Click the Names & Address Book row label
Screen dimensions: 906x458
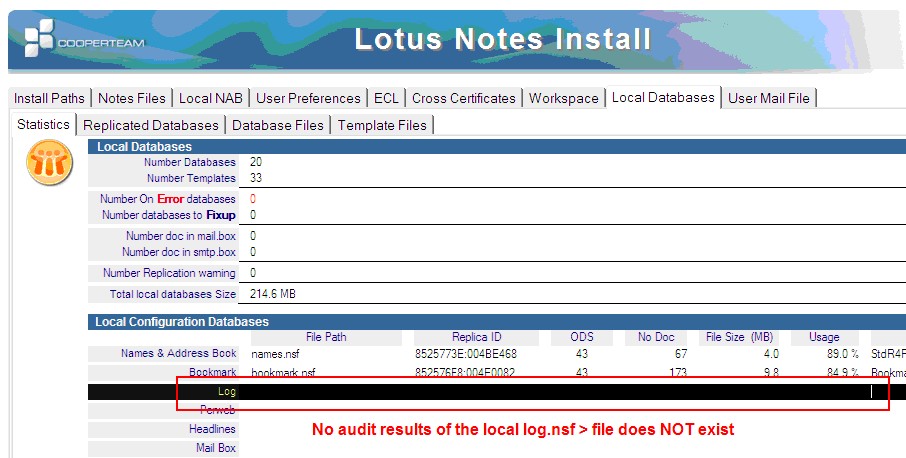[179, 353]
